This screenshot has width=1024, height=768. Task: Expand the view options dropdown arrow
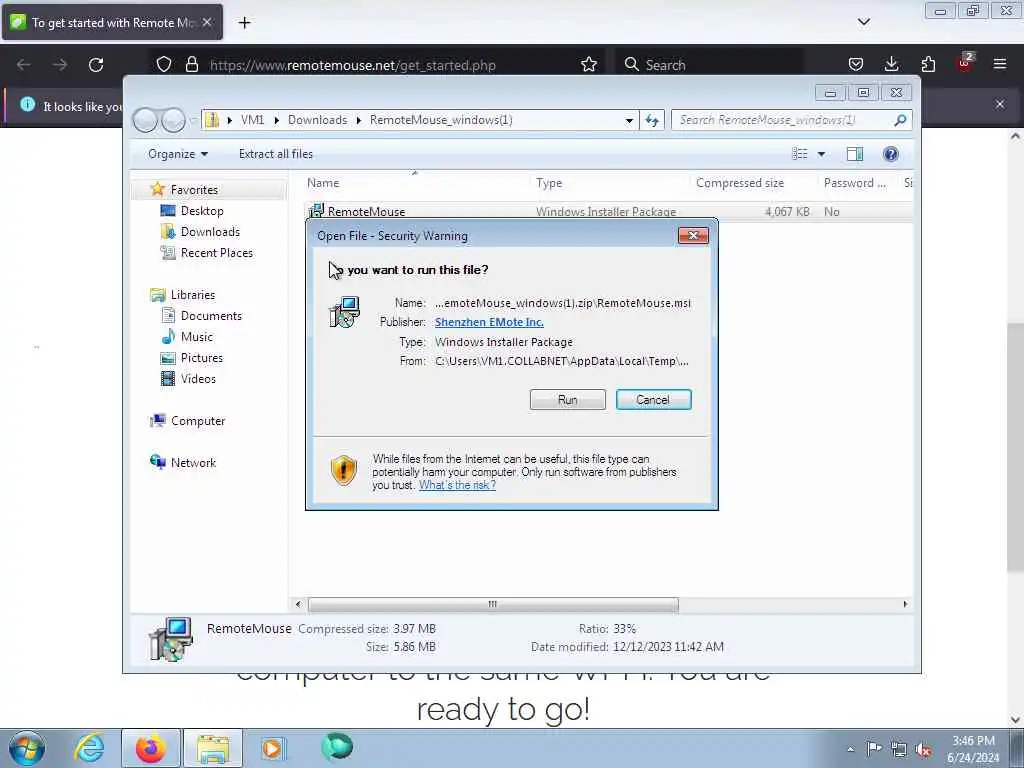(x=821, y=154)
